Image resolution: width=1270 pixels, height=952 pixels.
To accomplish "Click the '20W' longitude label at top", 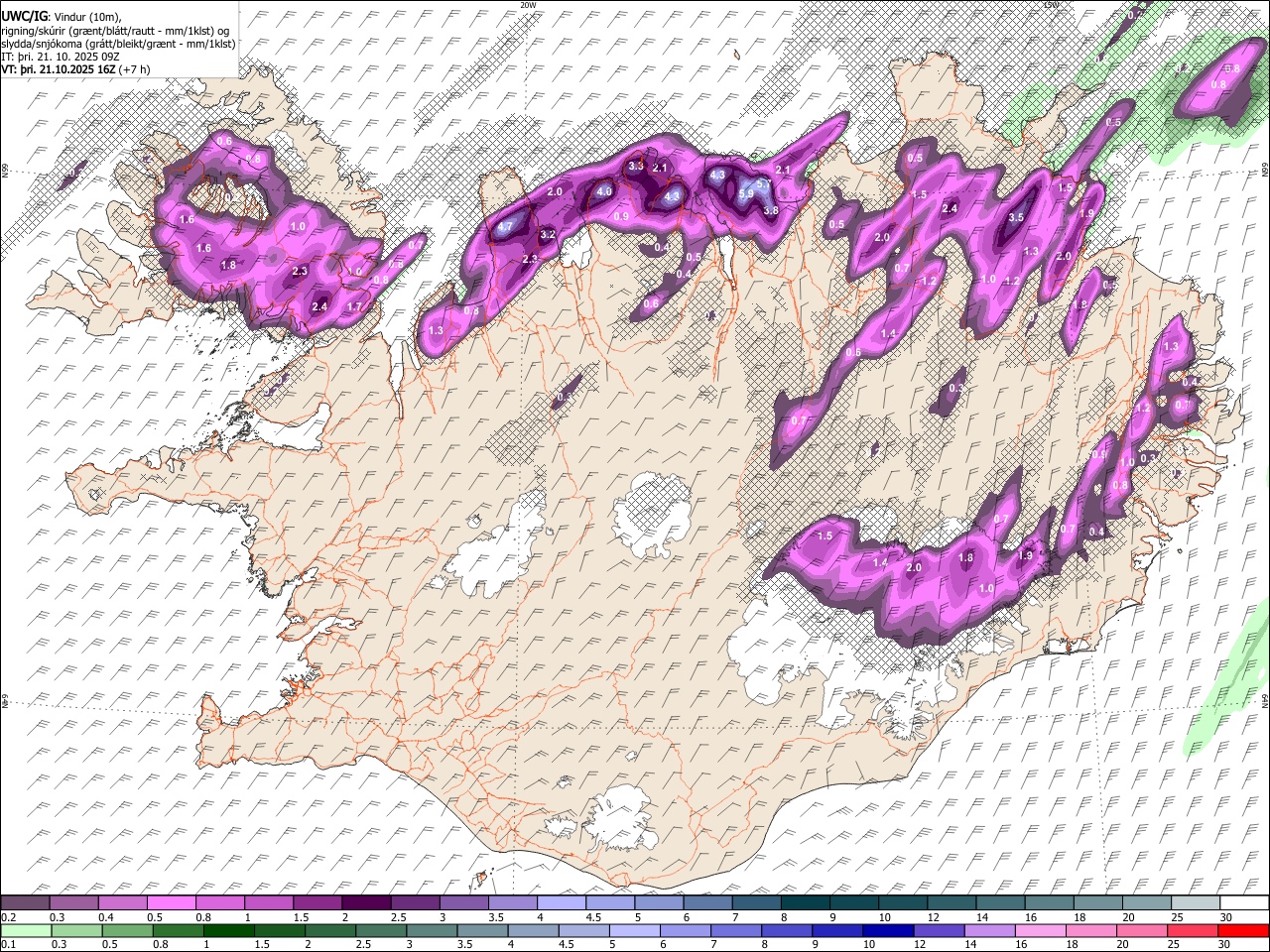I will (528, 5).
